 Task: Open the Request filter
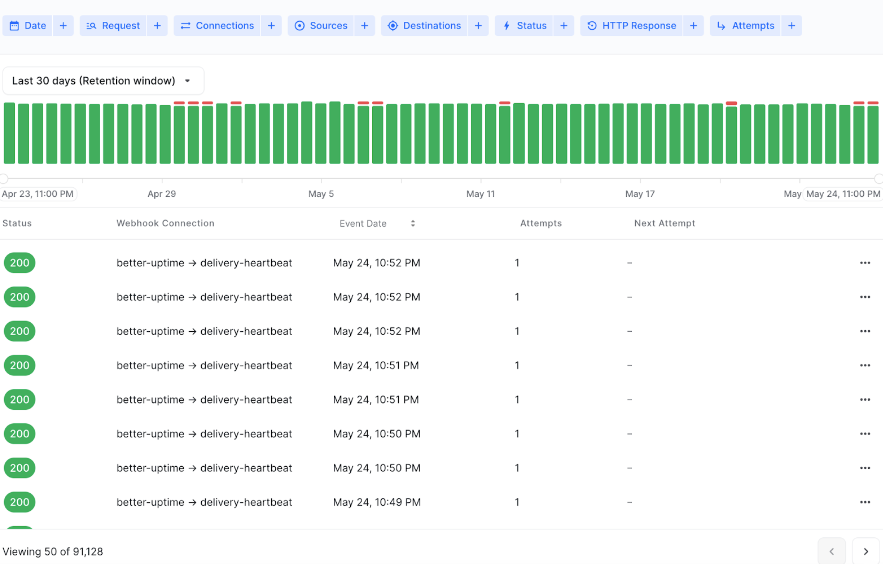[113, 25]
